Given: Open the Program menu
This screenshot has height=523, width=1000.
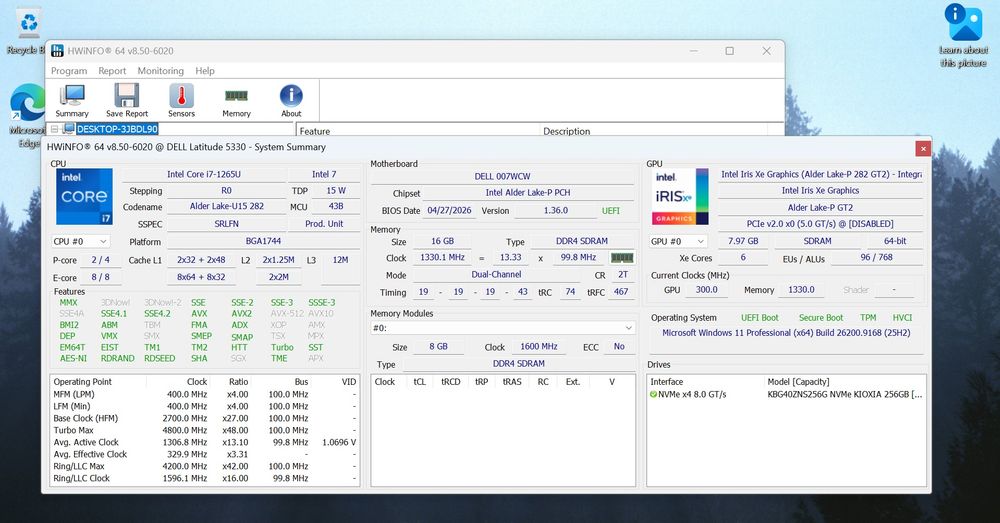Looking at the screenshot, I should coord(69,71).
